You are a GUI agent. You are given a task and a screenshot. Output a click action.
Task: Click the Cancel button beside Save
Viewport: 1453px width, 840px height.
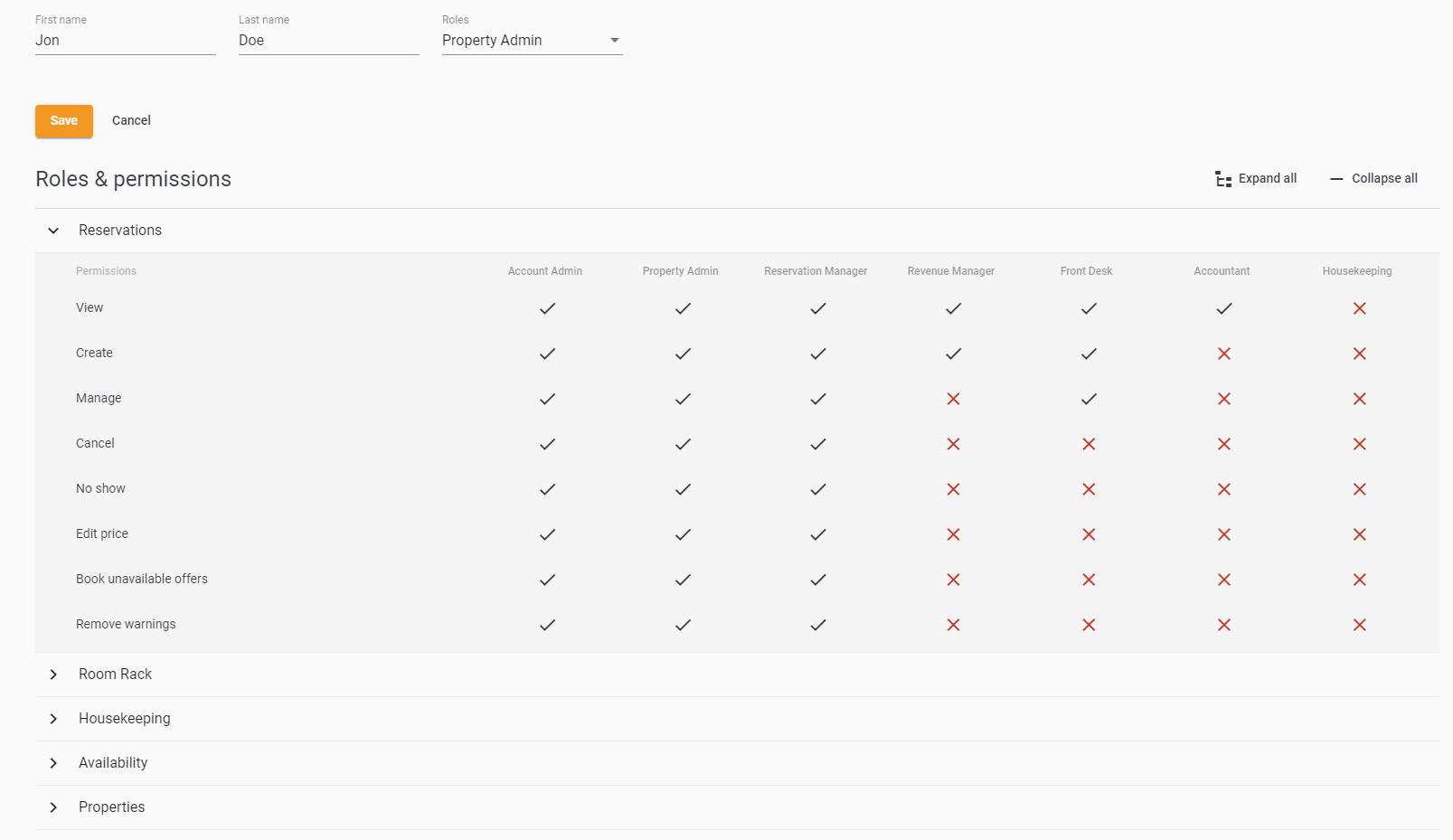(131, 121)
